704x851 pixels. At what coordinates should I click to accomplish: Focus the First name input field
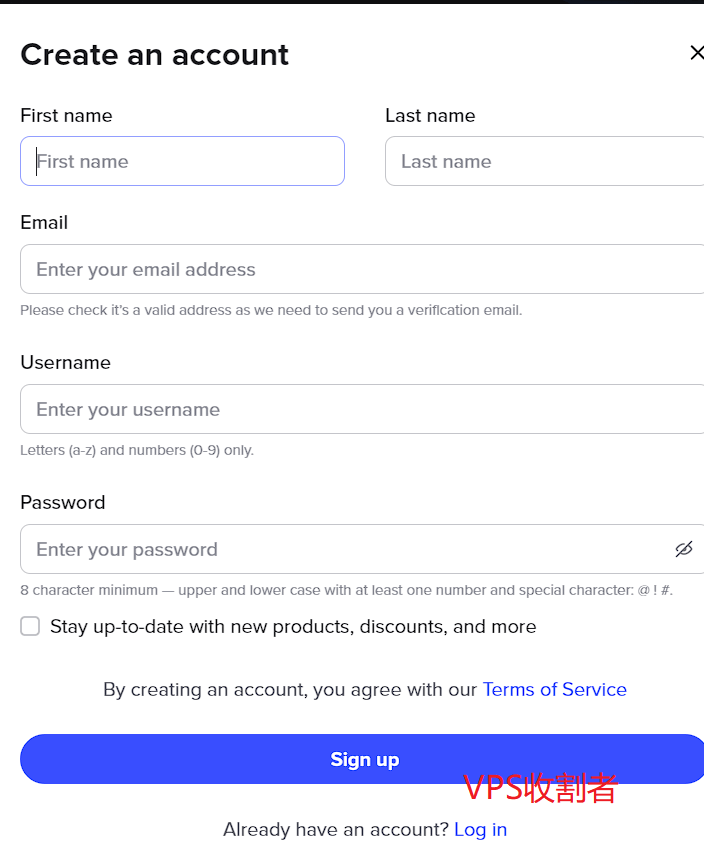tap(182, 161)
